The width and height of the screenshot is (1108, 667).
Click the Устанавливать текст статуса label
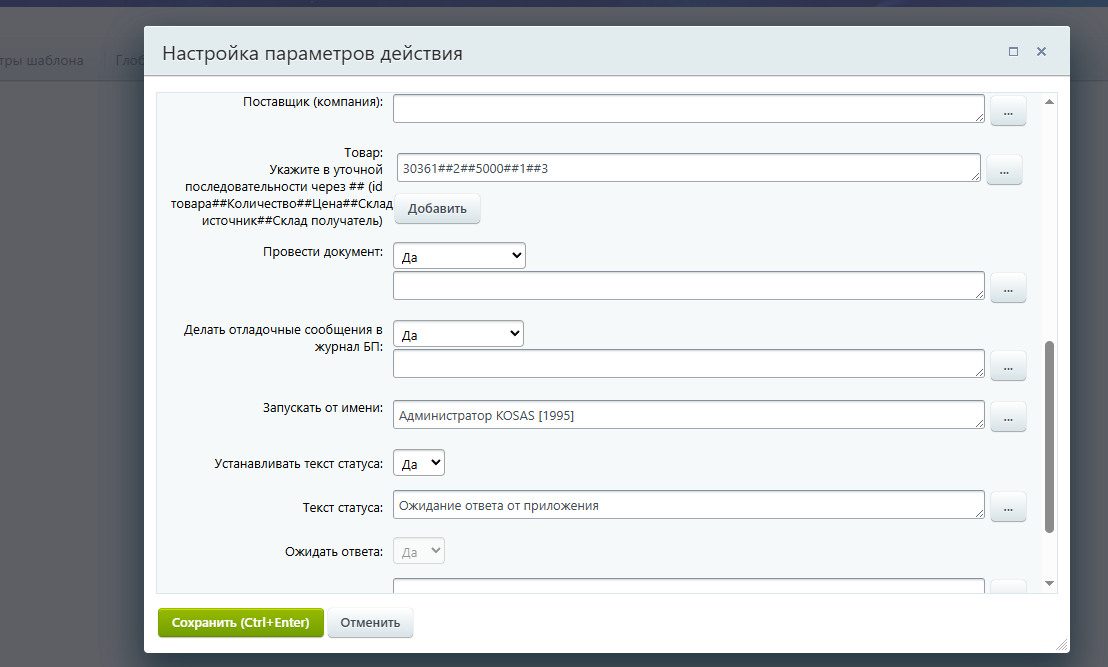299,464
